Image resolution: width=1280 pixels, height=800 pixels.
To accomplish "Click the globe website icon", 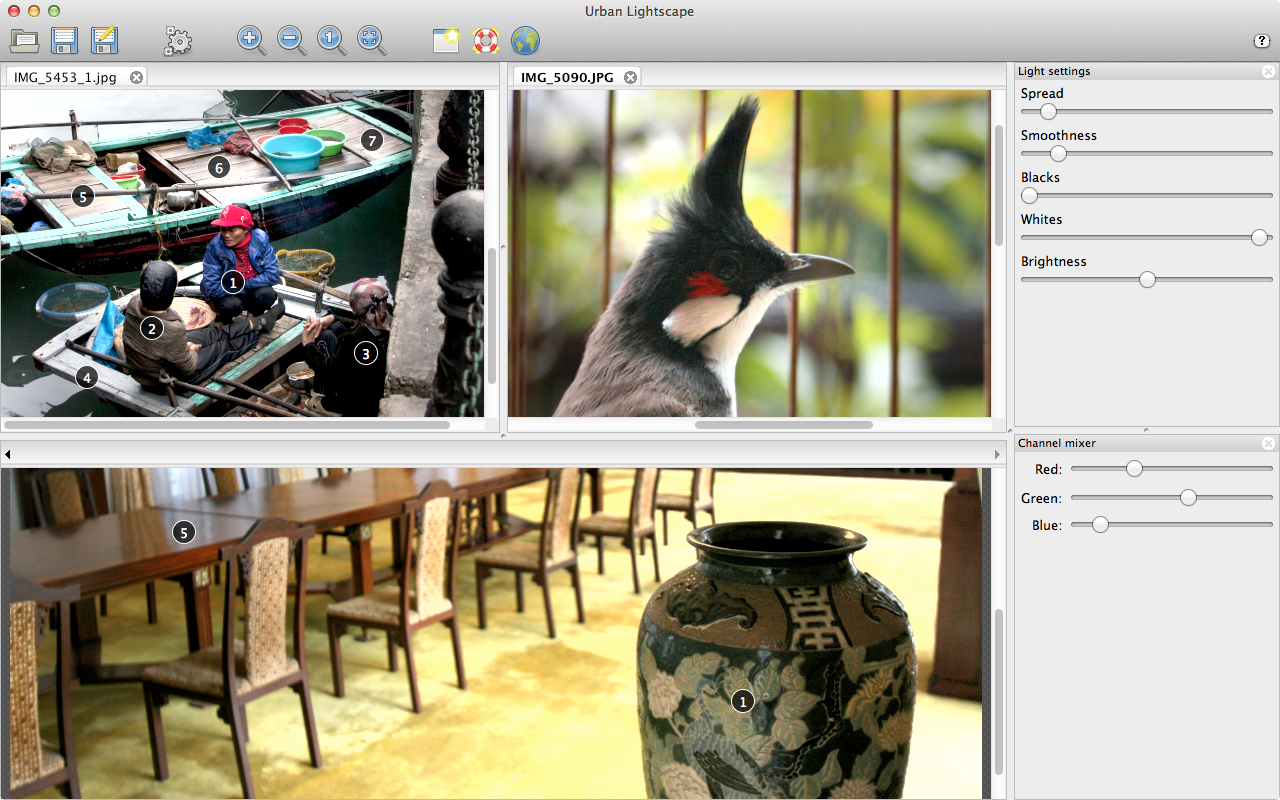I will [x=525, y=41].
